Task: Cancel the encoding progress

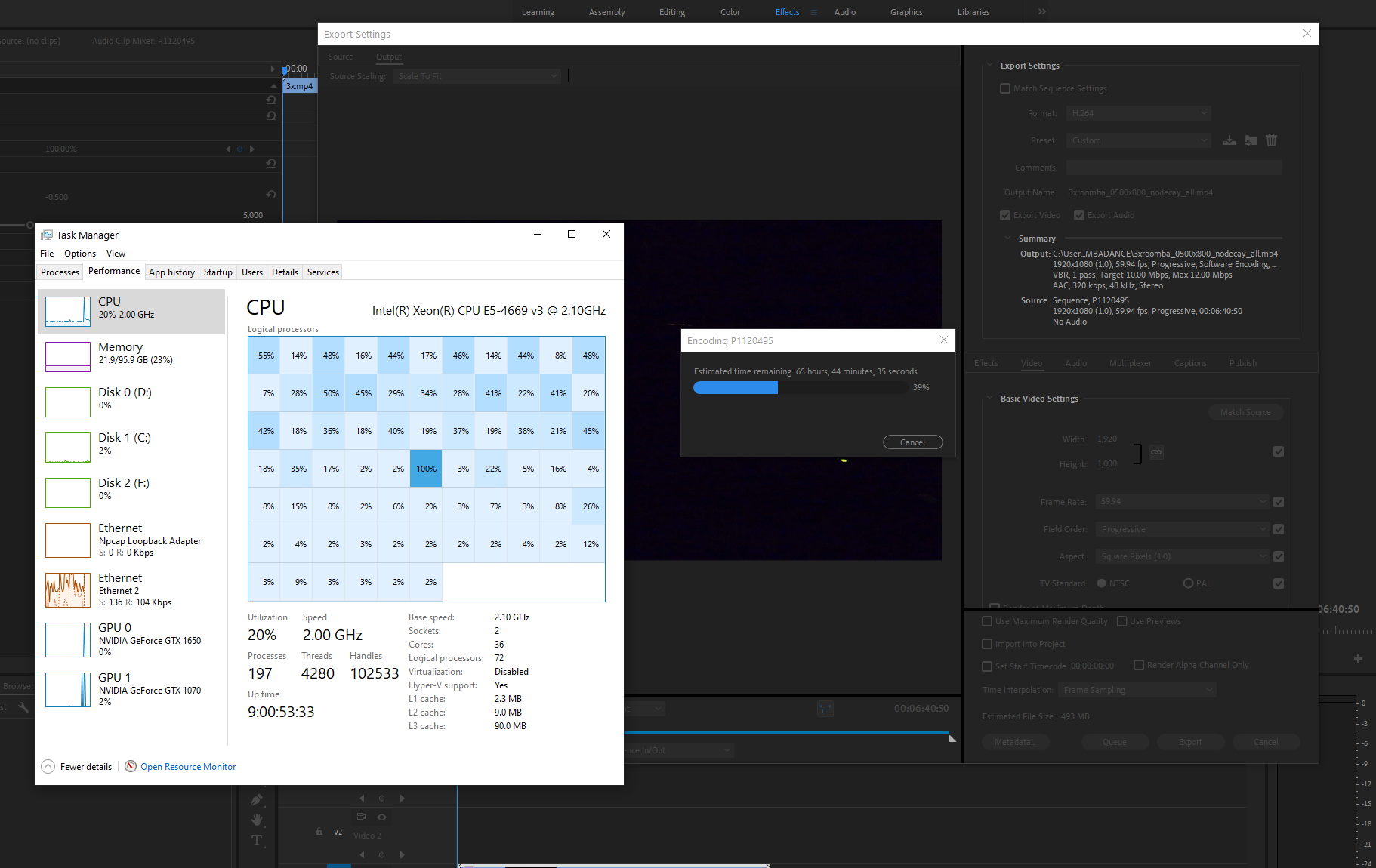Action: (912, 442)
